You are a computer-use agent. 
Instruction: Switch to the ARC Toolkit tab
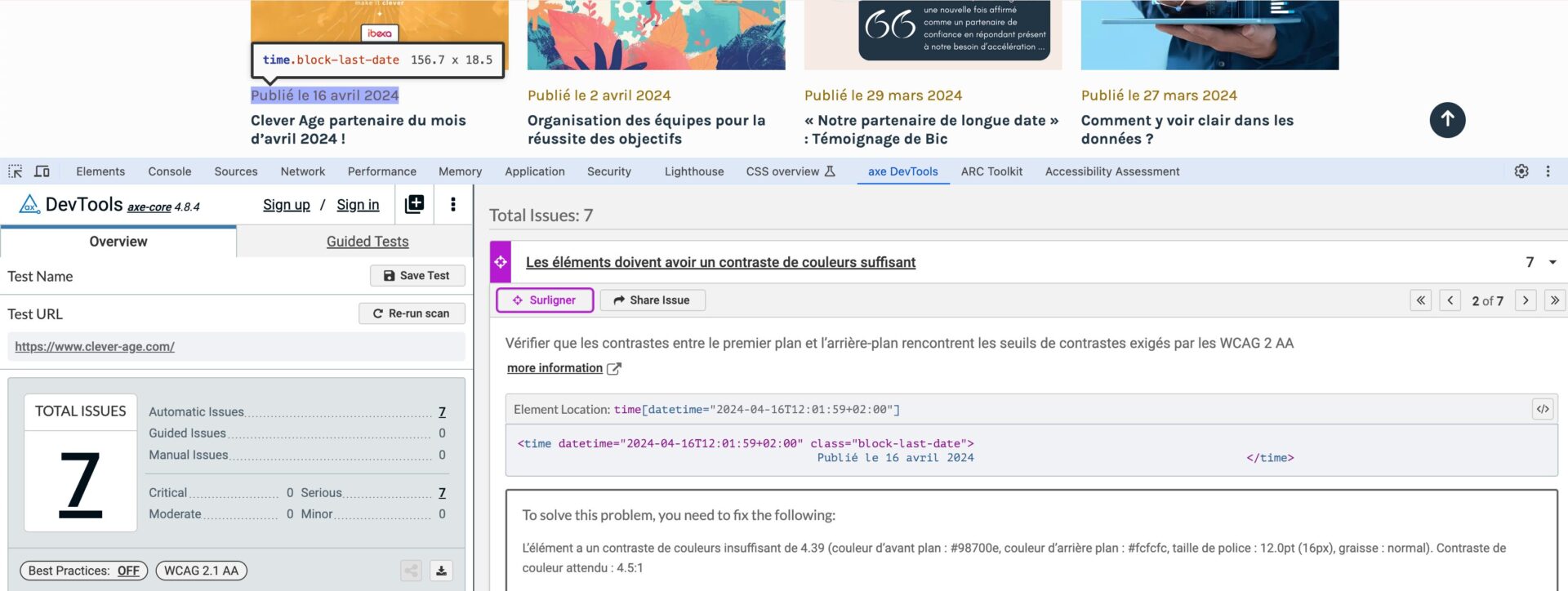pos(991,171)
